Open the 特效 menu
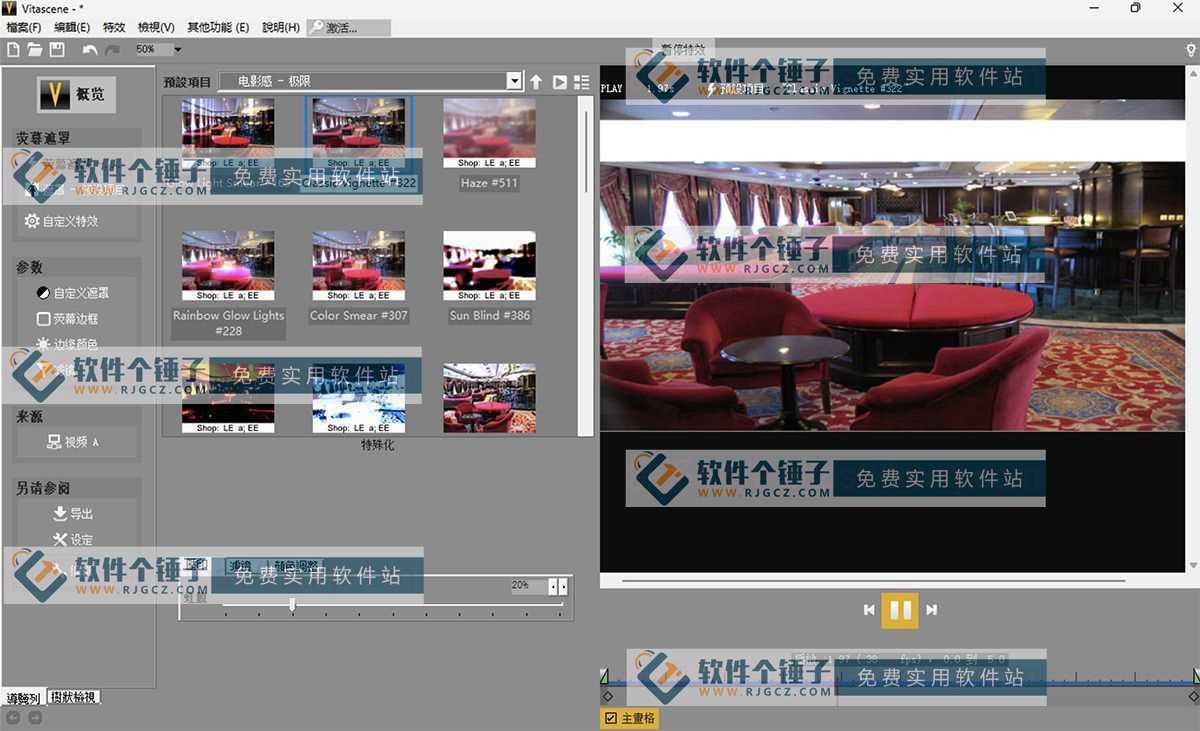This screenshot has width=1200, height=731. tap(114, 28)
